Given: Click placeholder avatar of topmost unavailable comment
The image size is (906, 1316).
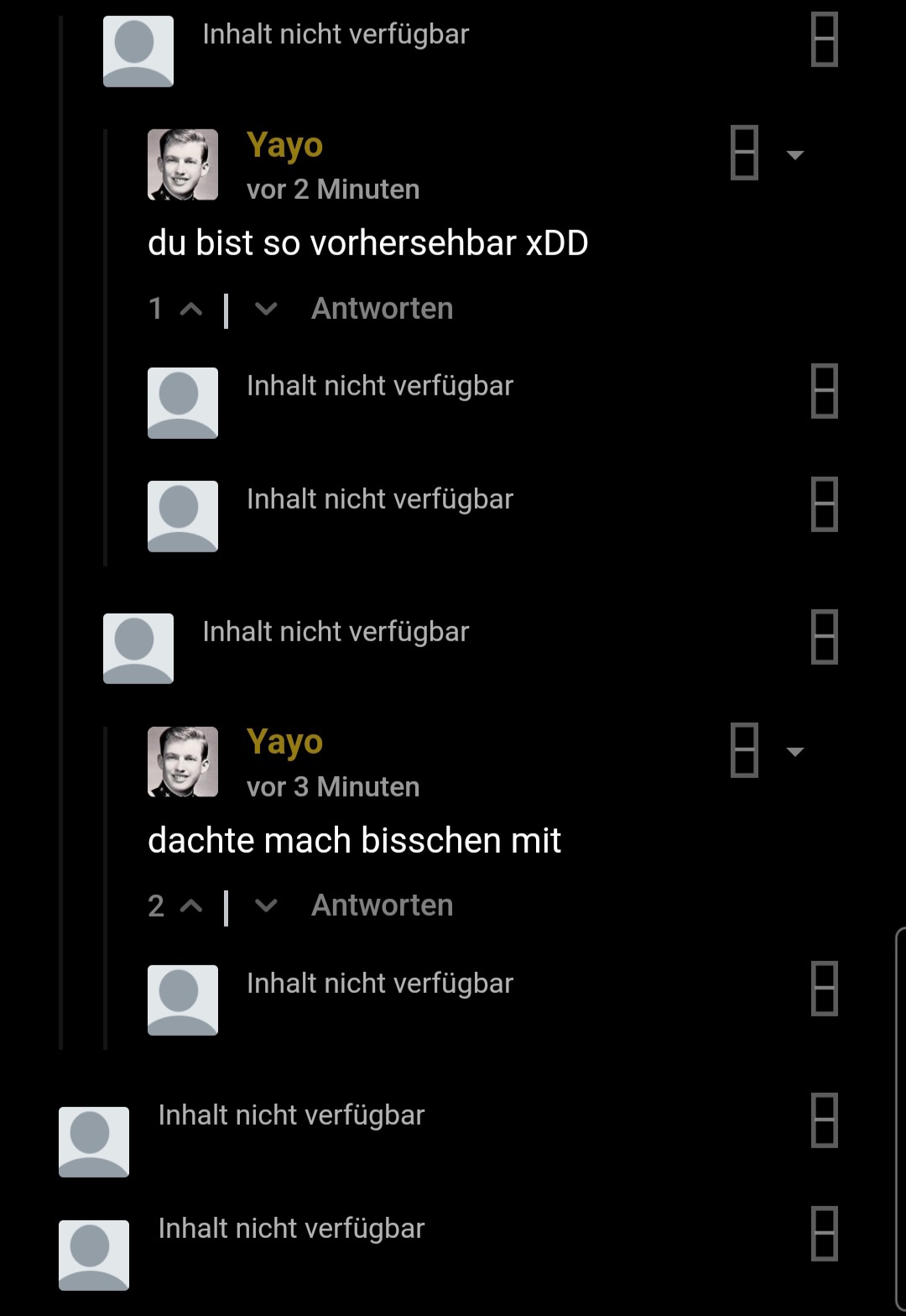Looking at the screenshot, I should (138, 51).
